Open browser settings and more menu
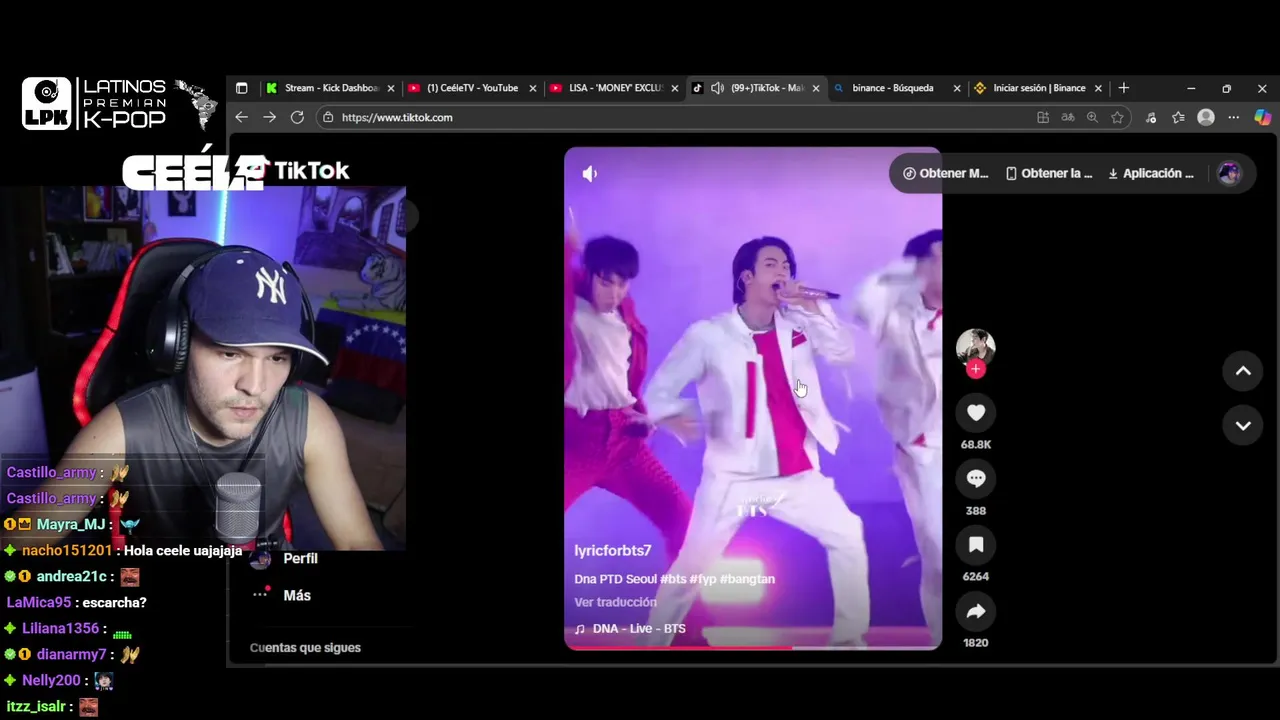The image size is (1280, 720). (x=1234, y=117)
